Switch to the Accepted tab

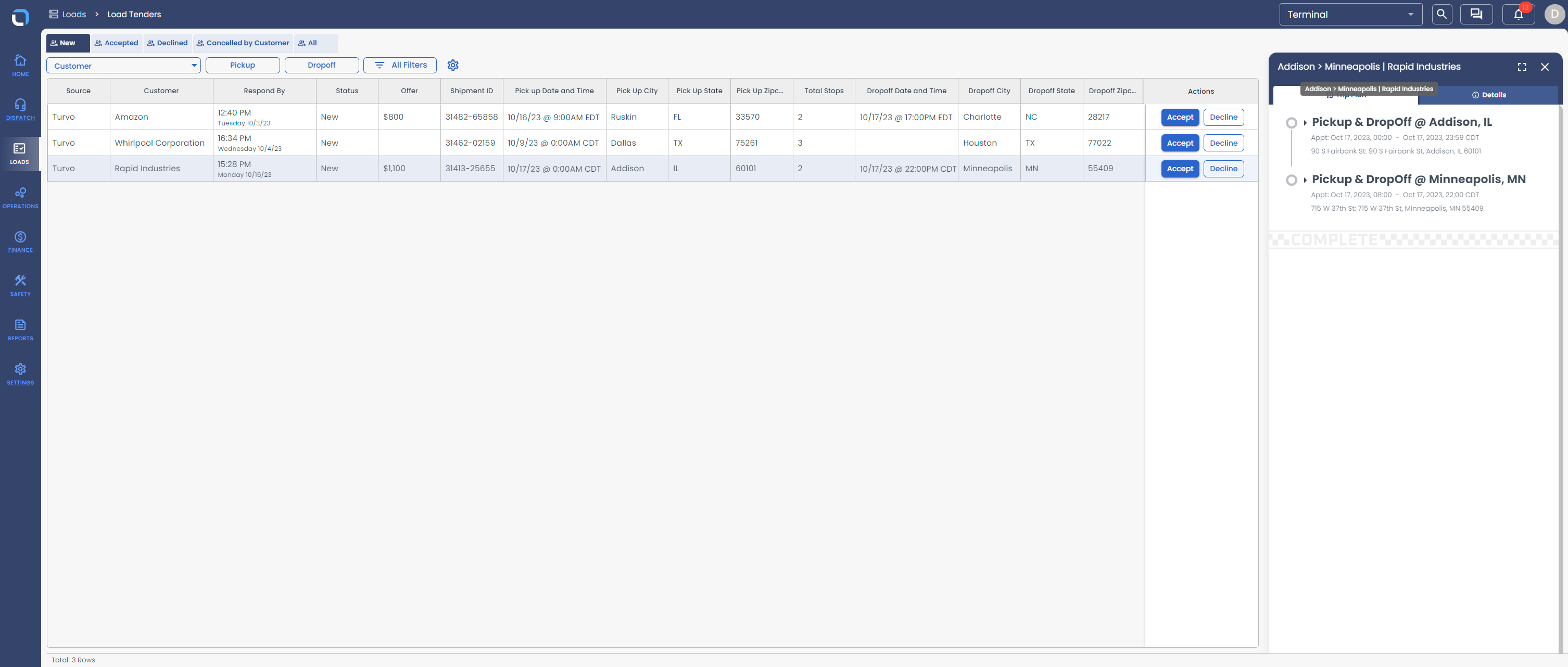[116, 43]
